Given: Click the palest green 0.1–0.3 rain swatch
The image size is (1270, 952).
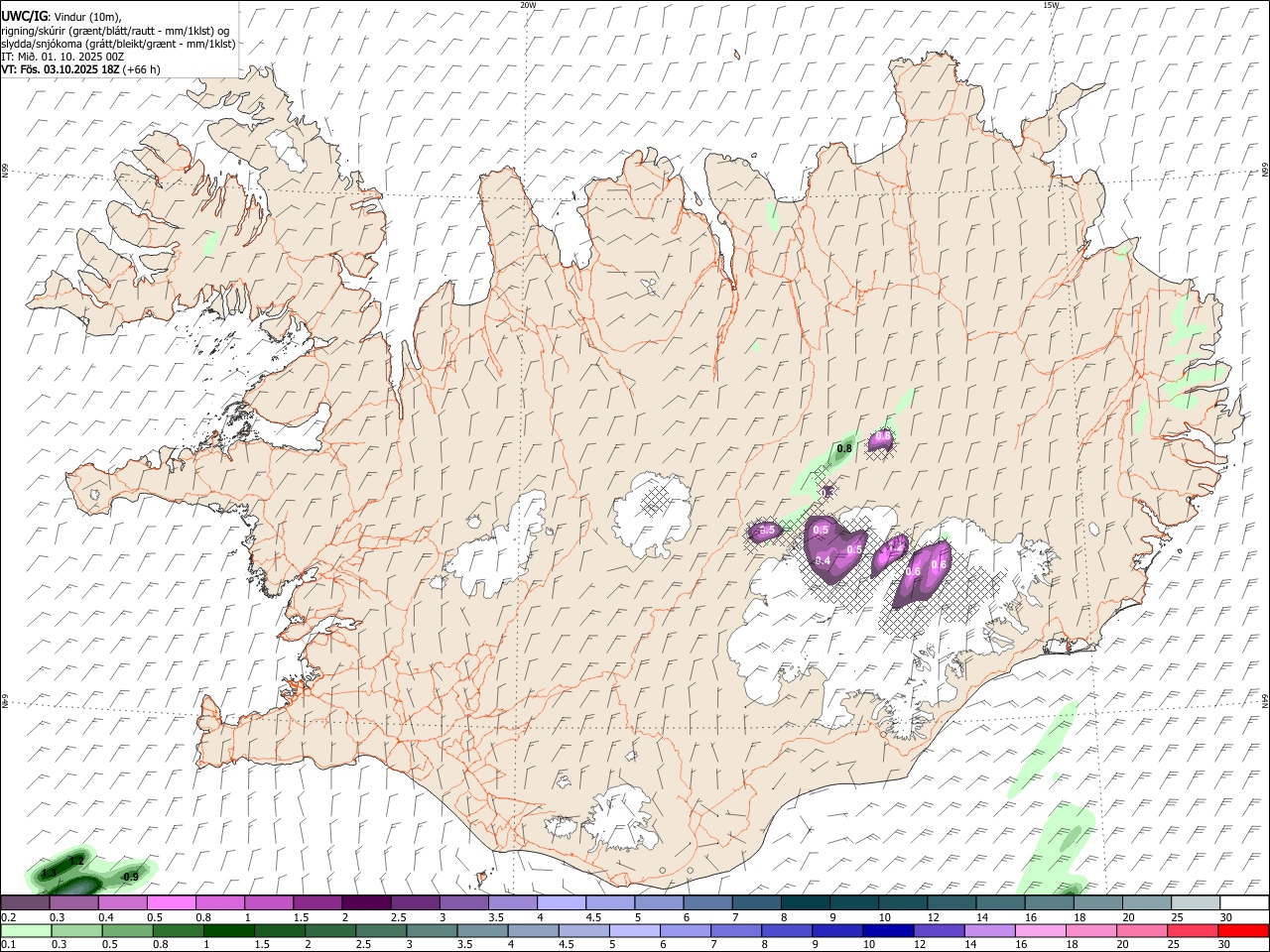Looking at the screenshot, I should (x=26, y=930).
